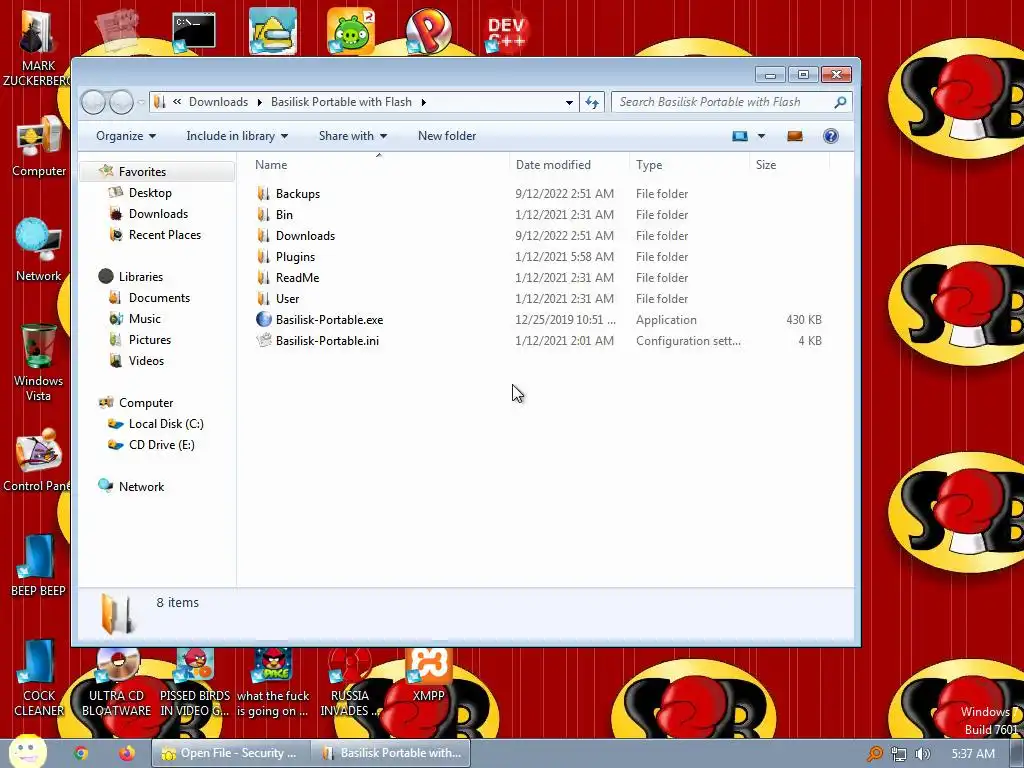Select the Basilisk-Portable.exe application icon

point(263,319)
